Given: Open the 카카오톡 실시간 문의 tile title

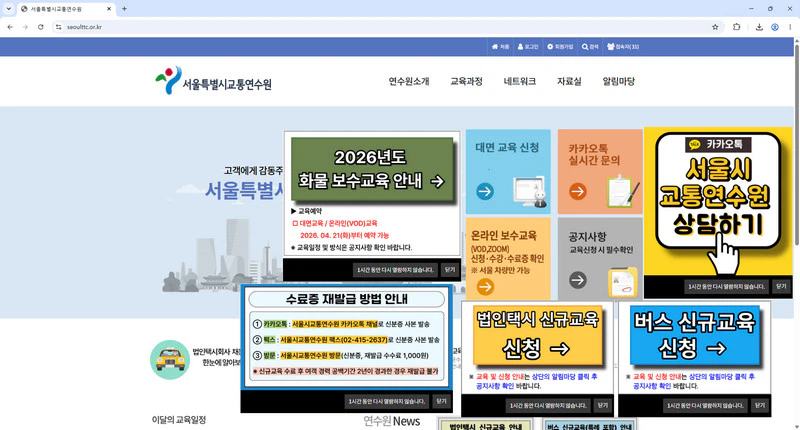Looking at the screenshot, I should pyautogui.click(x=594, y=155).
